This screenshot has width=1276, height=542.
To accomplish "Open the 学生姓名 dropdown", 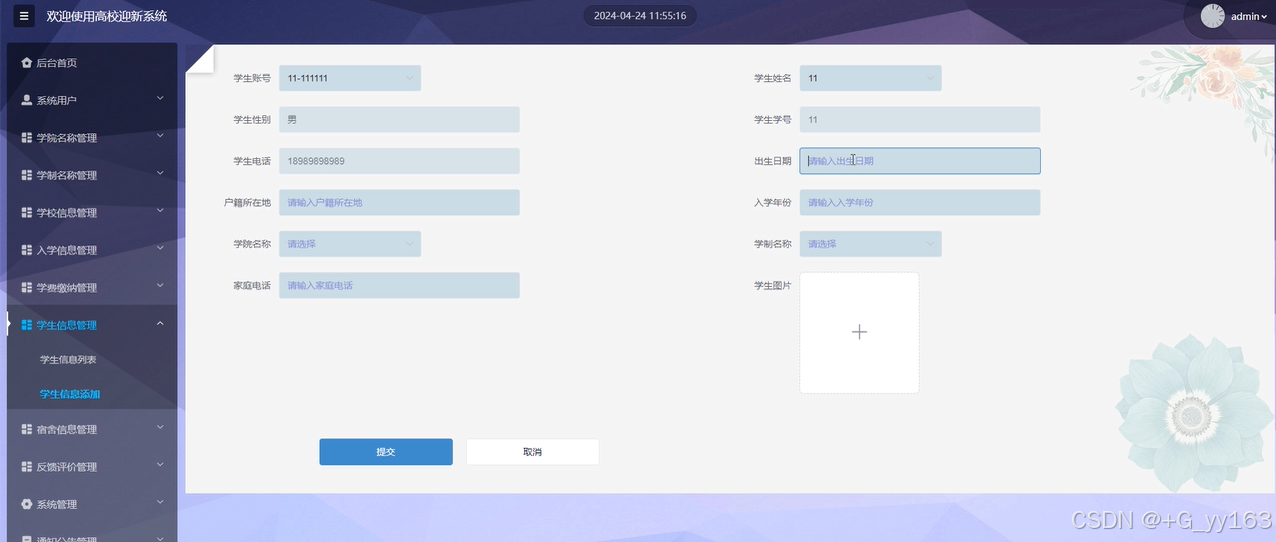I will (x=870, y=78).
